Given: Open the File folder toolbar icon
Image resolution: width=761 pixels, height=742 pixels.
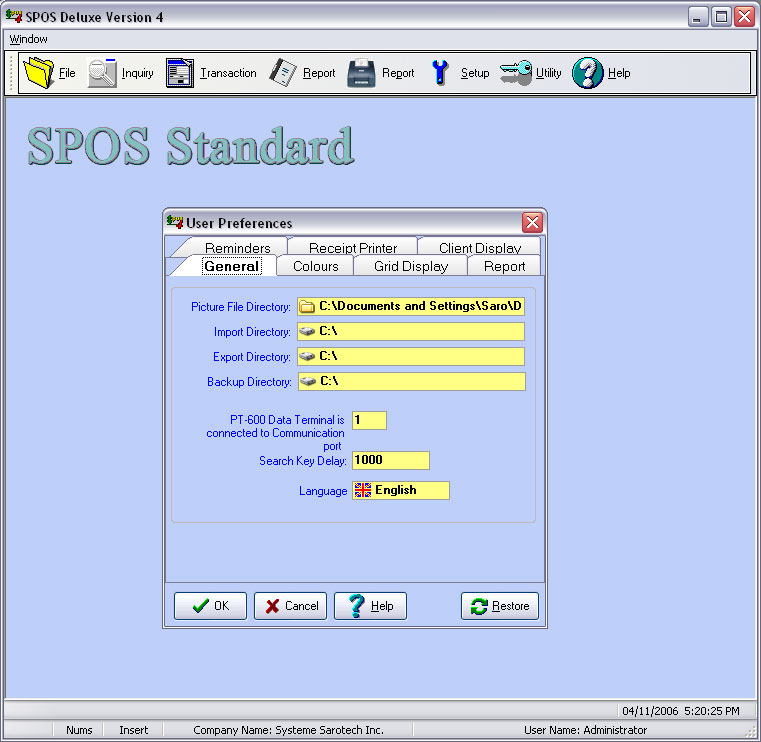Looking at the screenshot, I should pos(38,73).
